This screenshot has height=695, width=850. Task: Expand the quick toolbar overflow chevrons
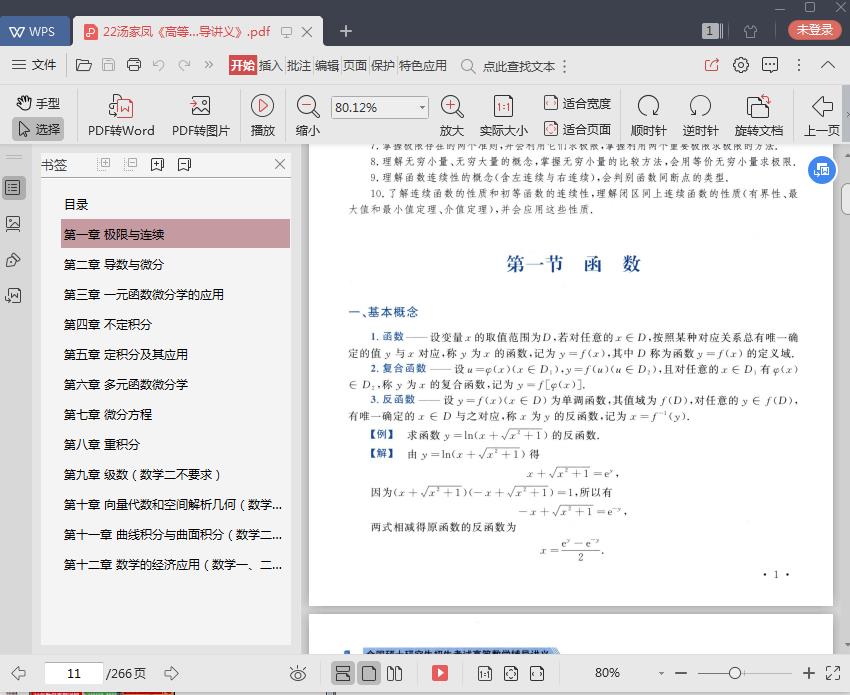pyautogui.click(x=209, y=65)
